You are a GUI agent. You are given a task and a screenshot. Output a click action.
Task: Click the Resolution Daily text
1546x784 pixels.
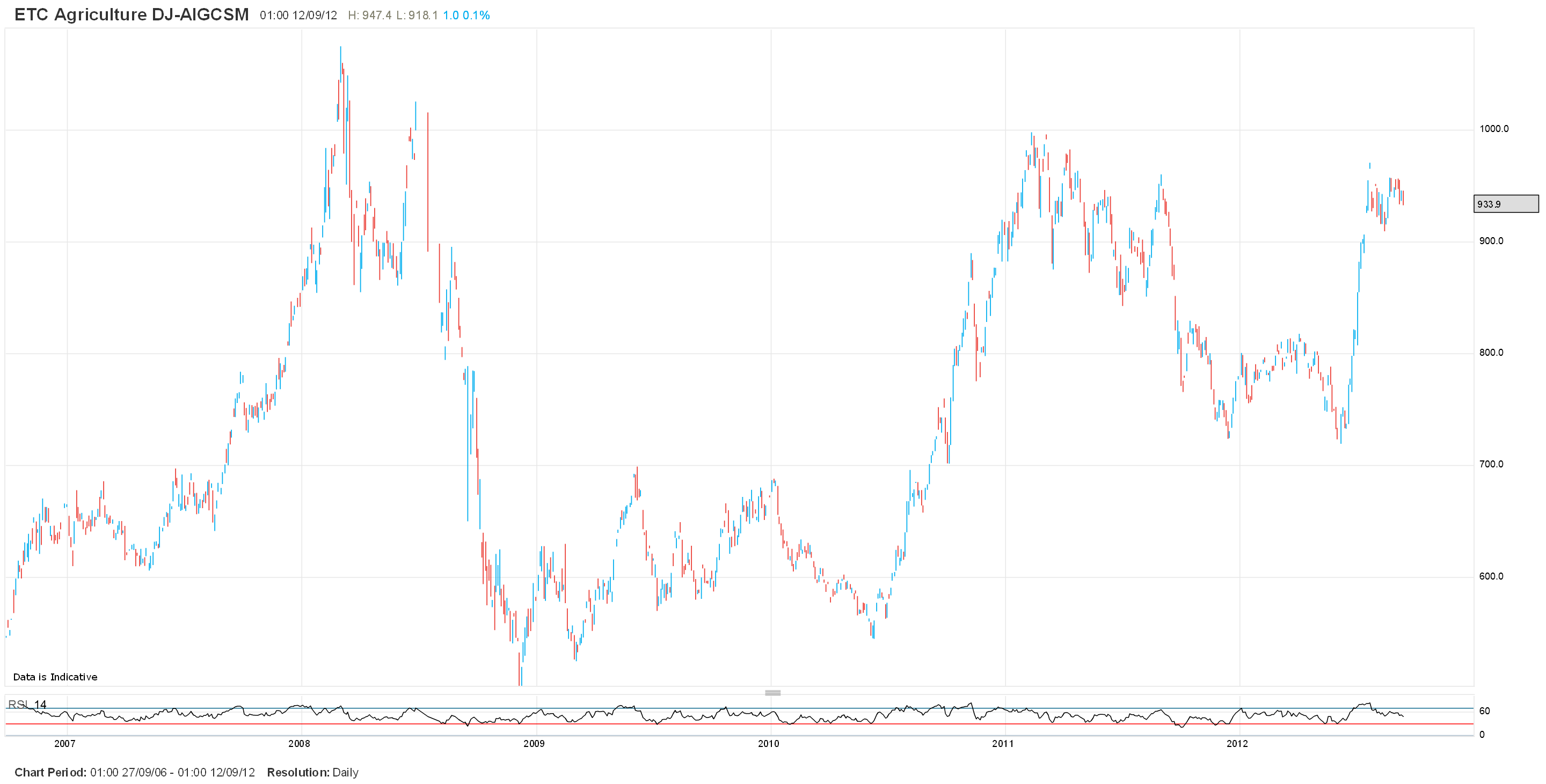point(312,773)
